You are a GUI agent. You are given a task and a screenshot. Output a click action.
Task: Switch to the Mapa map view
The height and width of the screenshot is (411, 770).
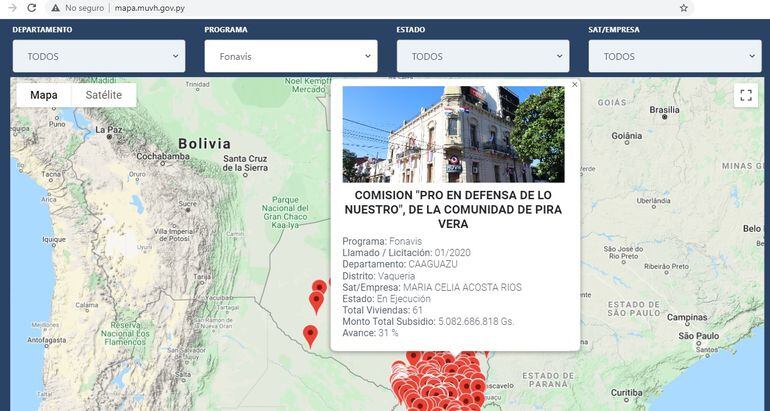(44, 95)
